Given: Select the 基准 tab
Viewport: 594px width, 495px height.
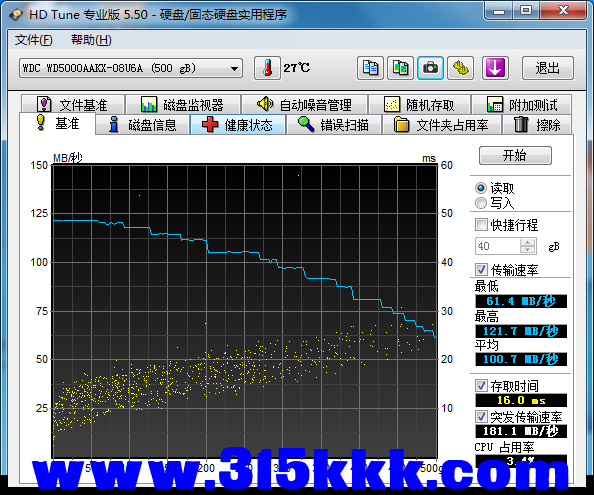Looking at the screenshot, I should click(x=57, y=123).
